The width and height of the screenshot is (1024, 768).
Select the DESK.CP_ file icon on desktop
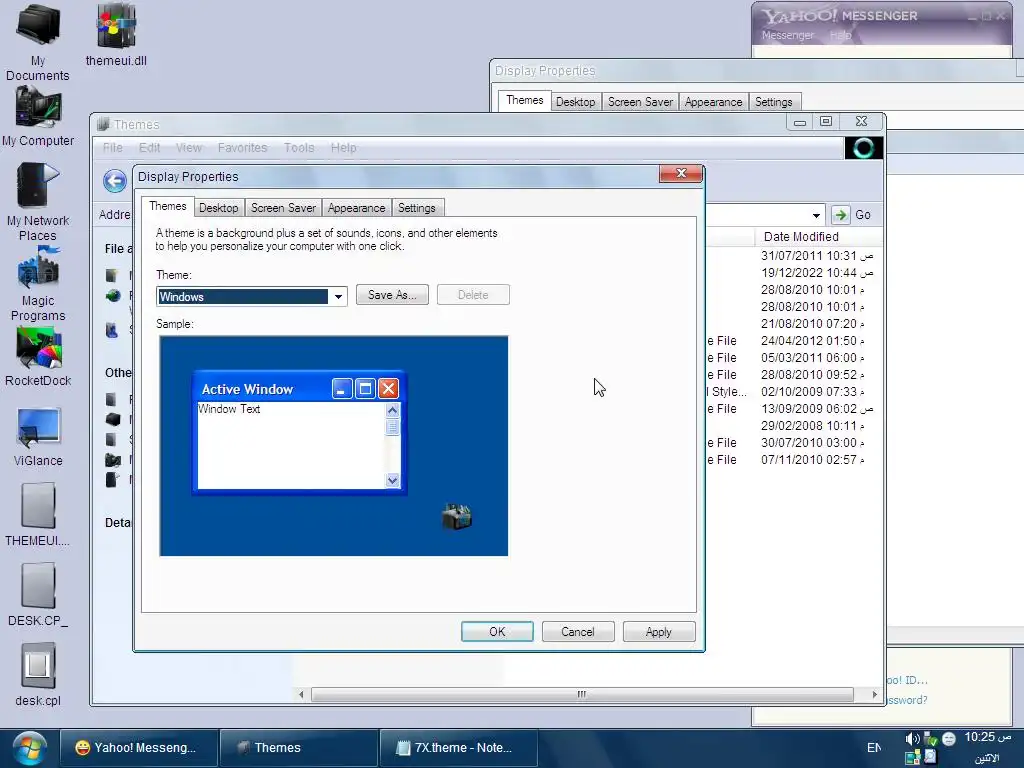38,596
